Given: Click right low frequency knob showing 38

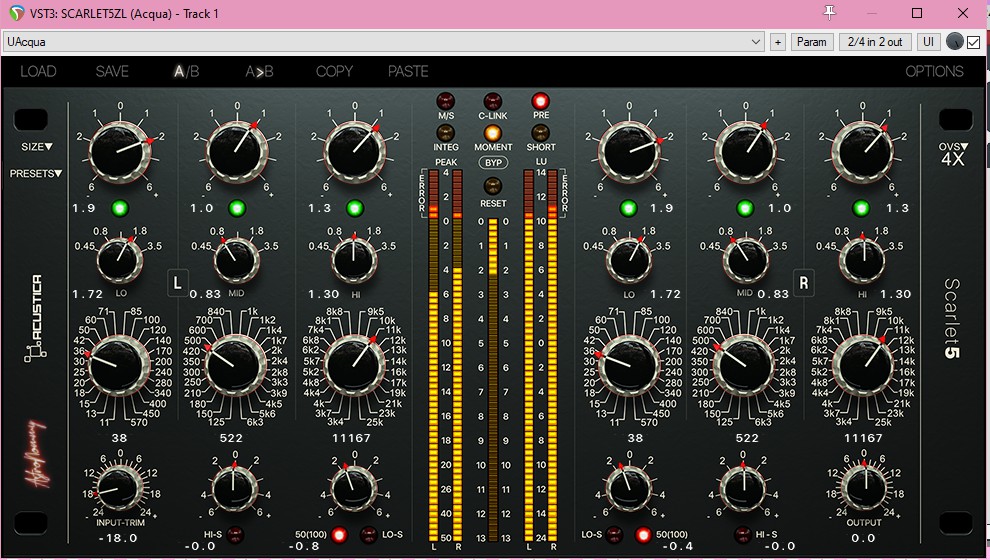Looking at the screenshot, I should point(628,366).
